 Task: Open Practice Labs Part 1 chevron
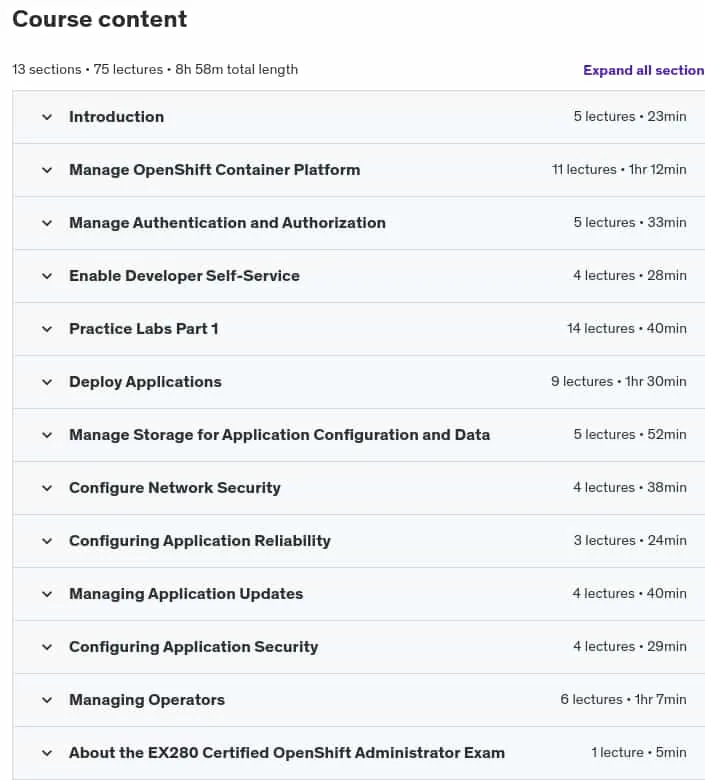tap(47, 329)
